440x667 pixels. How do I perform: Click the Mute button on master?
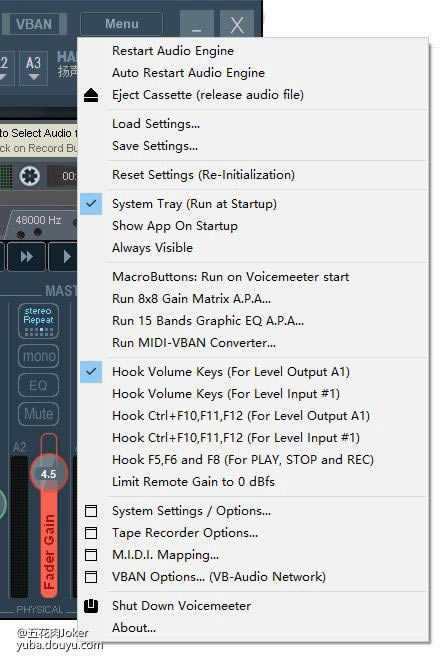click(38, 413)
